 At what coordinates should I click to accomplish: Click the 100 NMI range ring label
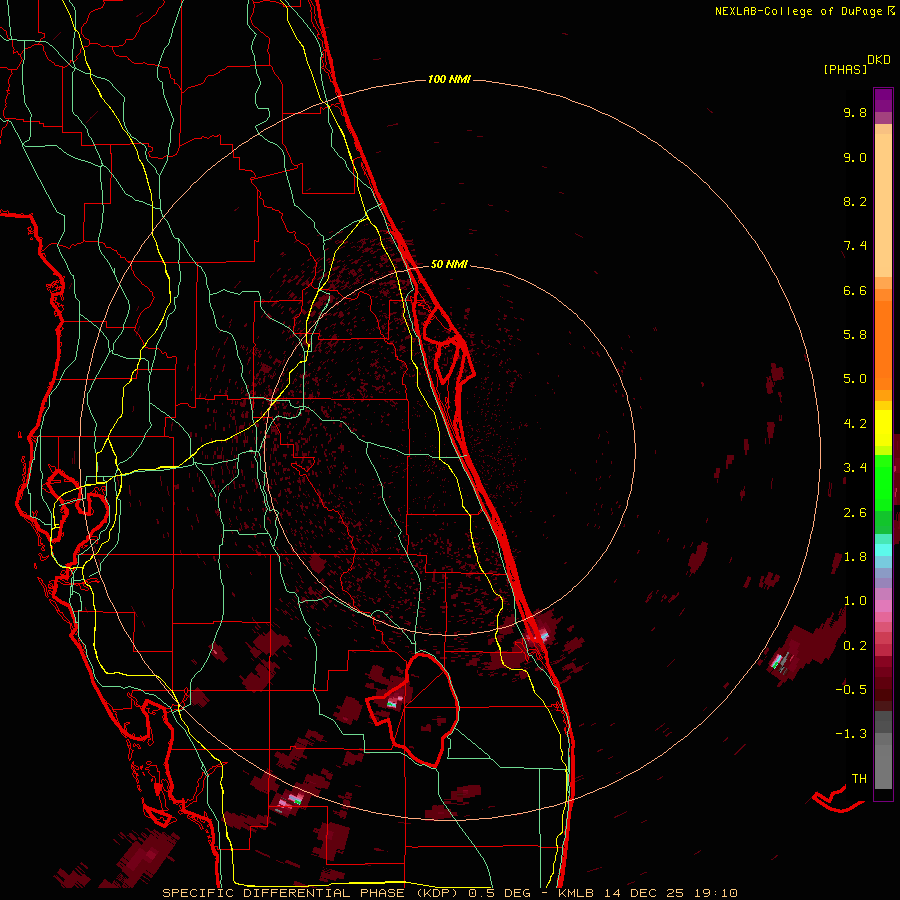click(x=449, y=79)
